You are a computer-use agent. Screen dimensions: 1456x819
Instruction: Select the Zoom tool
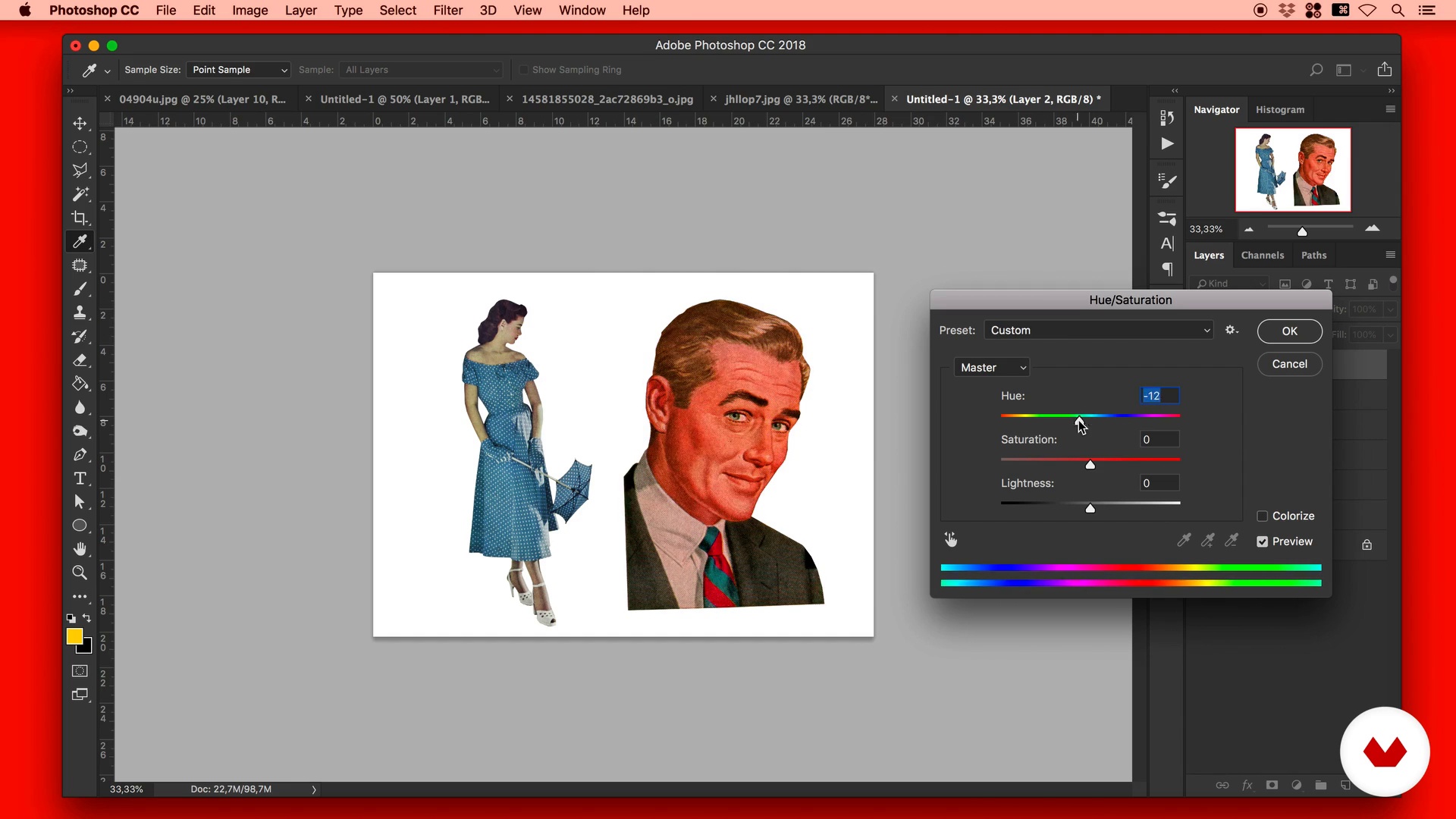[80, 573]
